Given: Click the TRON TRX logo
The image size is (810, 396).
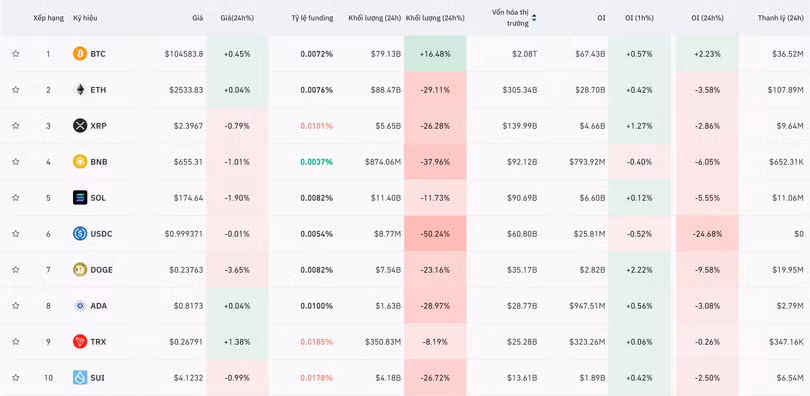Looking at the screenshot, I should pos(80,341).
